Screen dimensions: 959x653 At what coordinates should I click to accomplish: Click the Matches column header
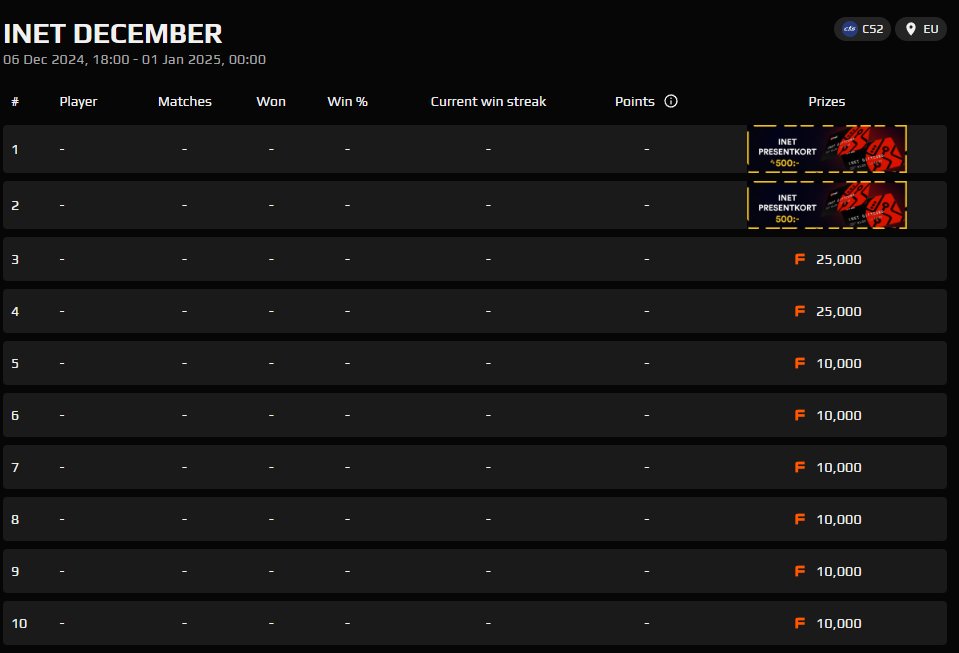pos(185,101)
